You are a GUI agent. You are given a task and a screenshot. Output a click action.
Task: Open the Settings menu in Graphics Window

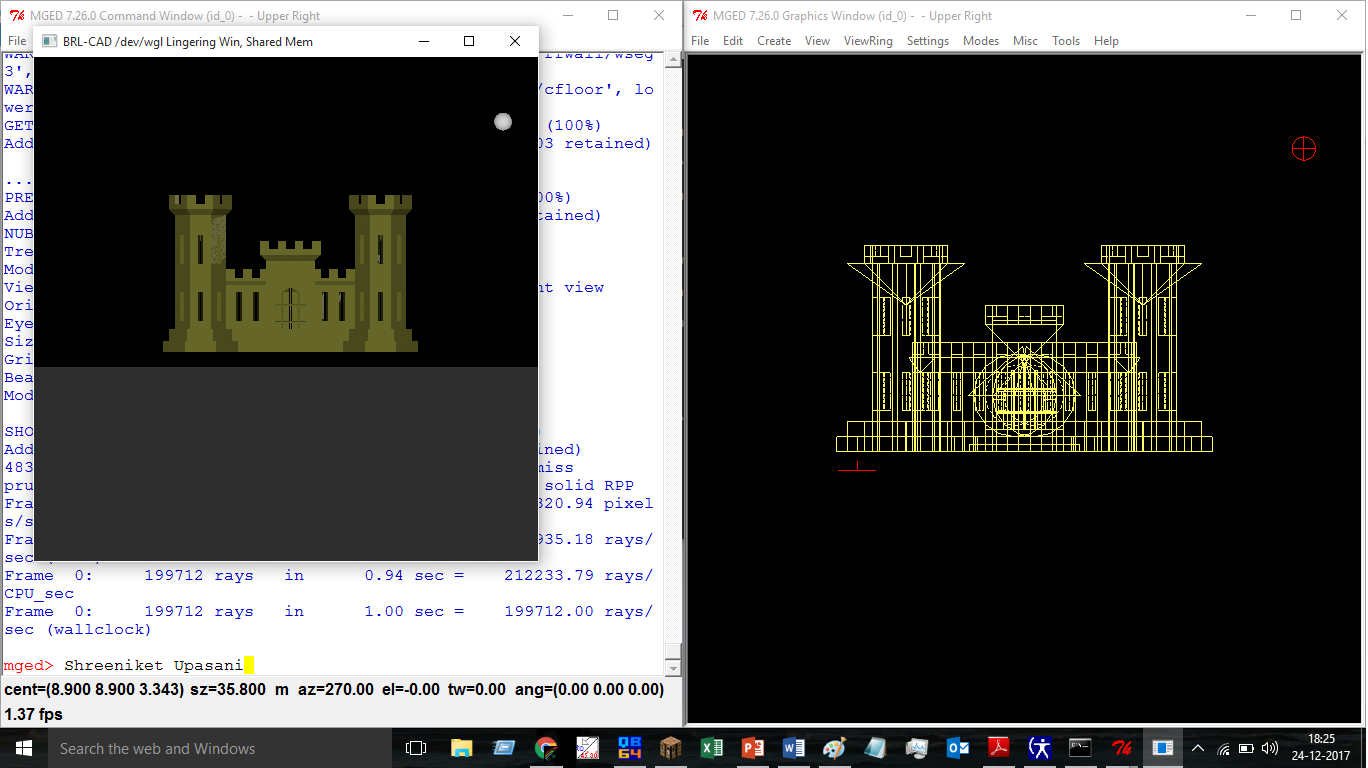click(x=928, y=41)
